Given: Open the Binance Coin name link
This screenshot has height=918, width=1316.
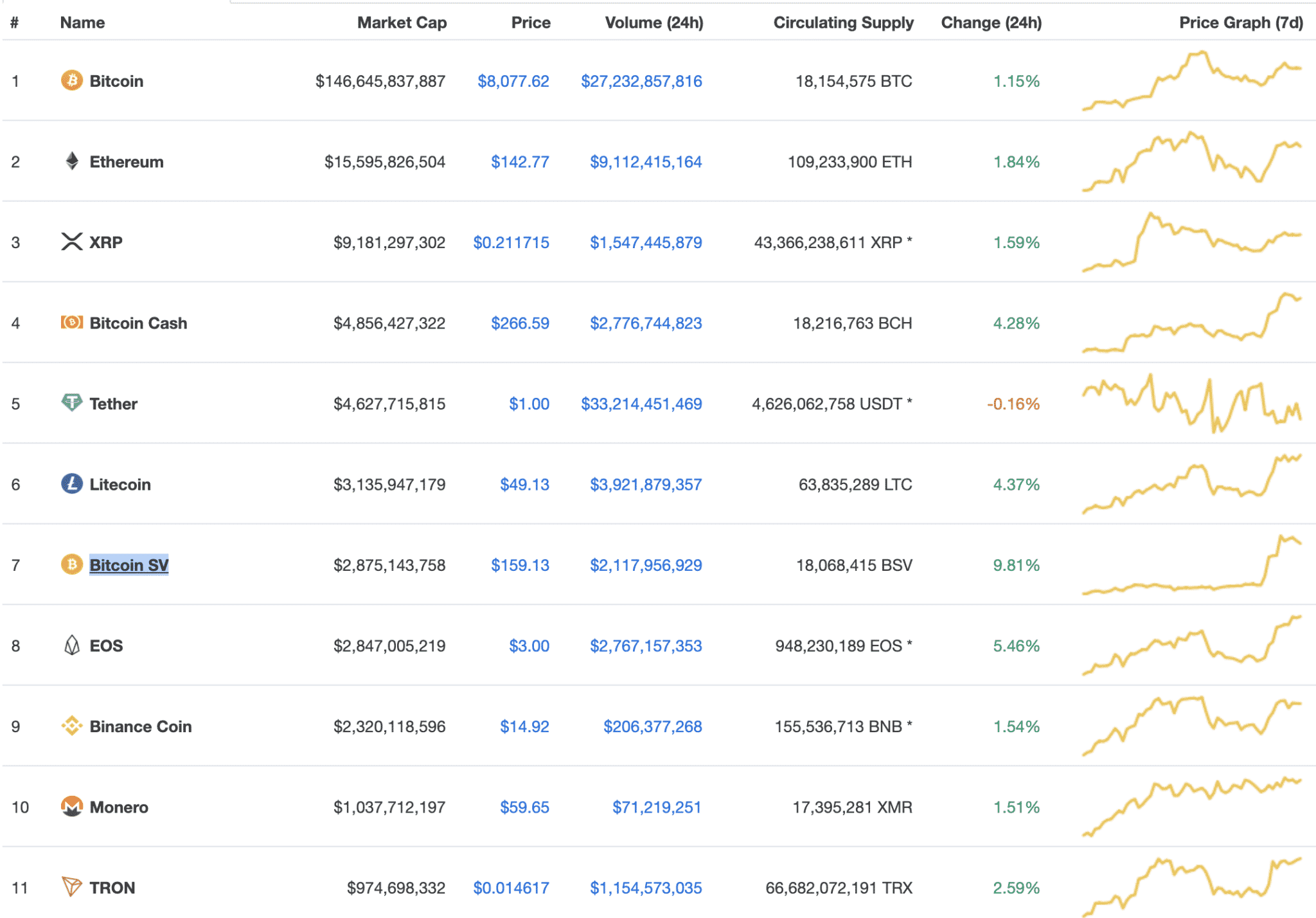Looking at the screenshot, I should (x=141, y=726).
